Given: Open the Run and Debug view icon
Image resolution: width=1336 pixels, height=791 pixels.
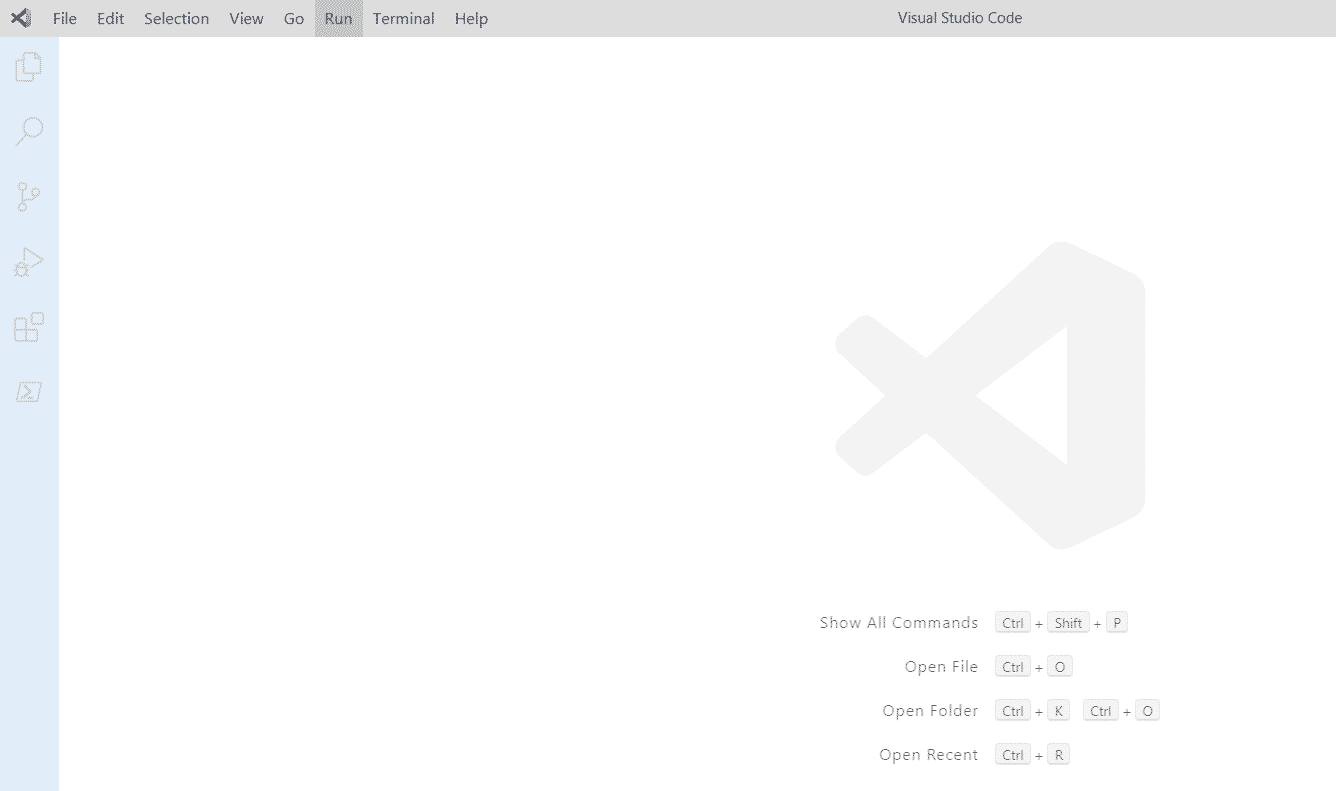Looking at the screenshot, I should pos(29,262).
